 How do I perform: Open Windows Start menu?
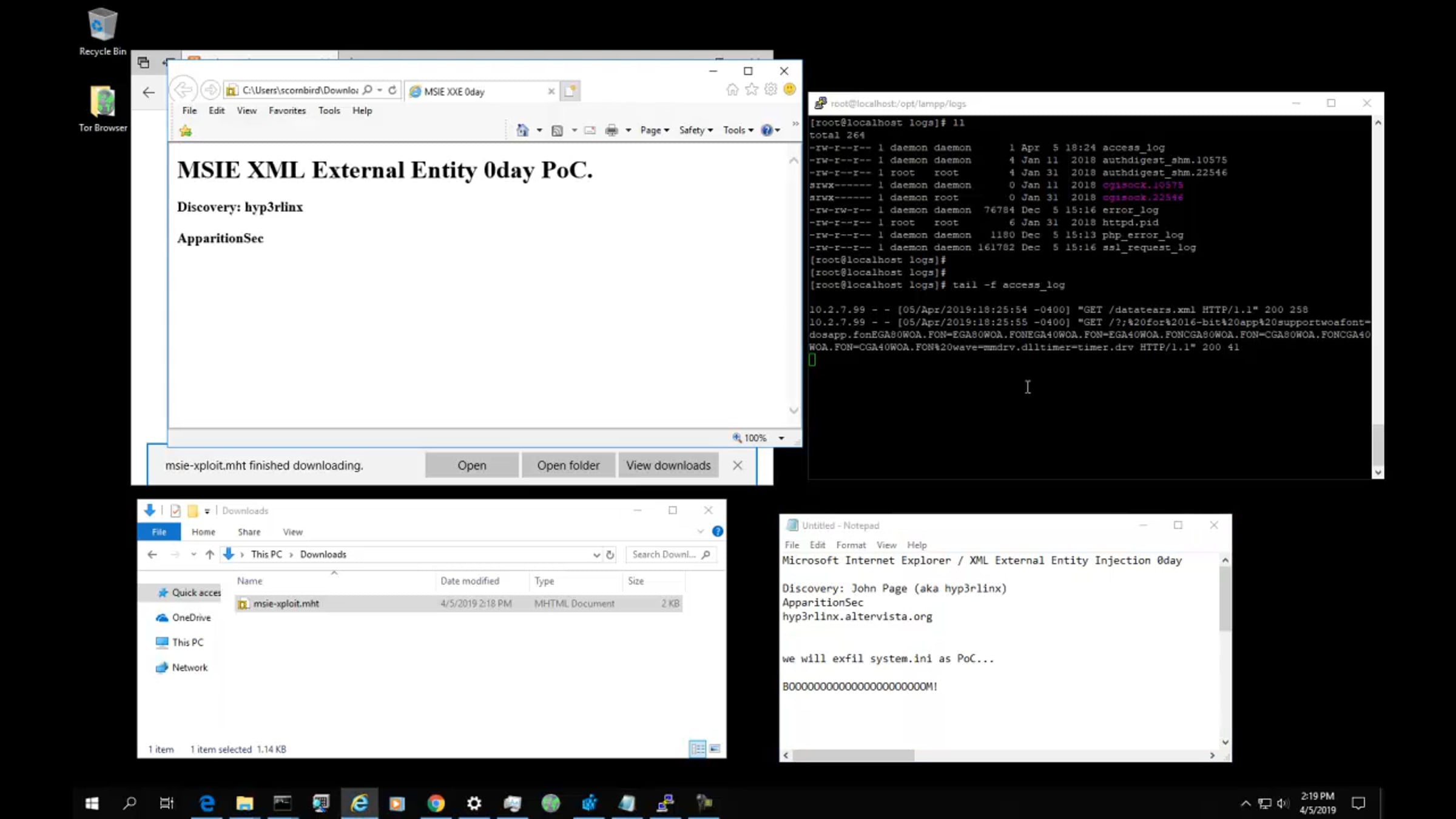(x=92, y=803)
